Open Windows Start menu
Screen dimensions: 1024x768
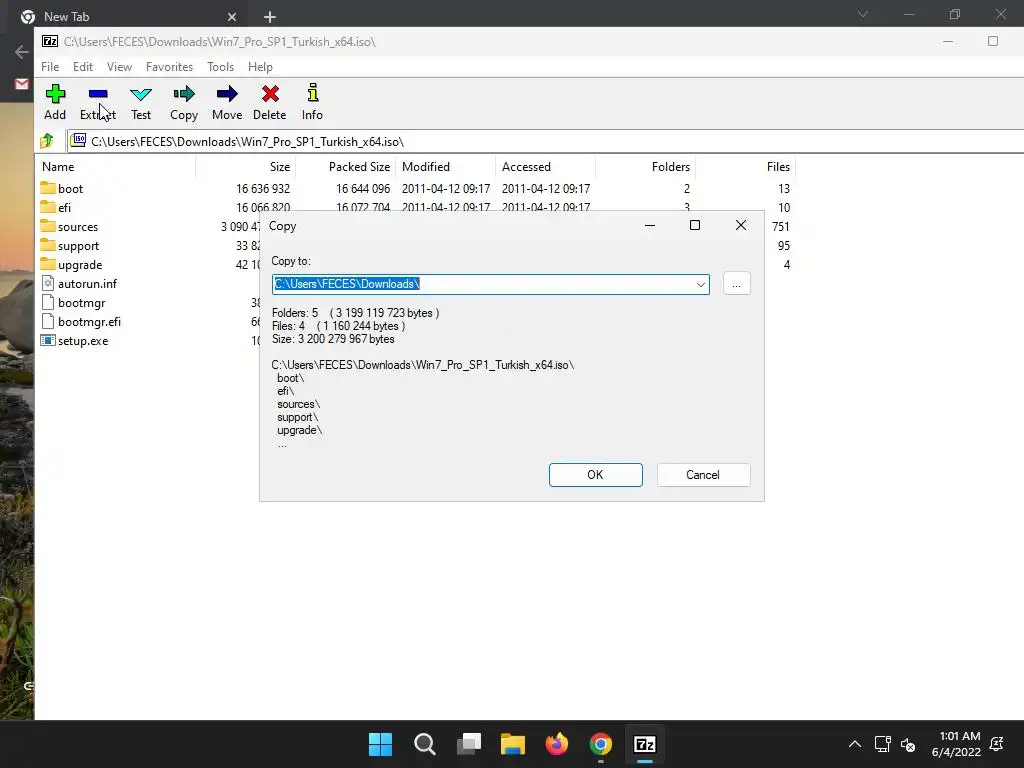click(x=380, y=744)
